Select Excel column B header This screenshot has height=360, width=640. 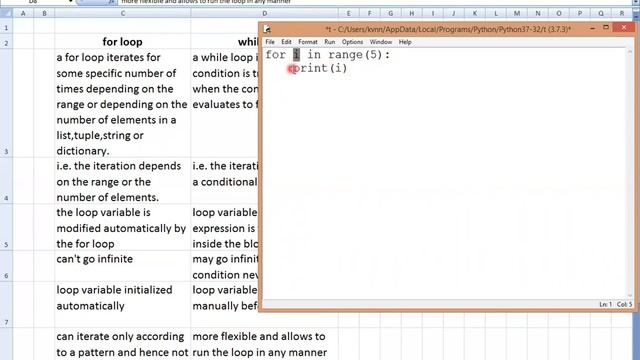(x=44, y=13)
